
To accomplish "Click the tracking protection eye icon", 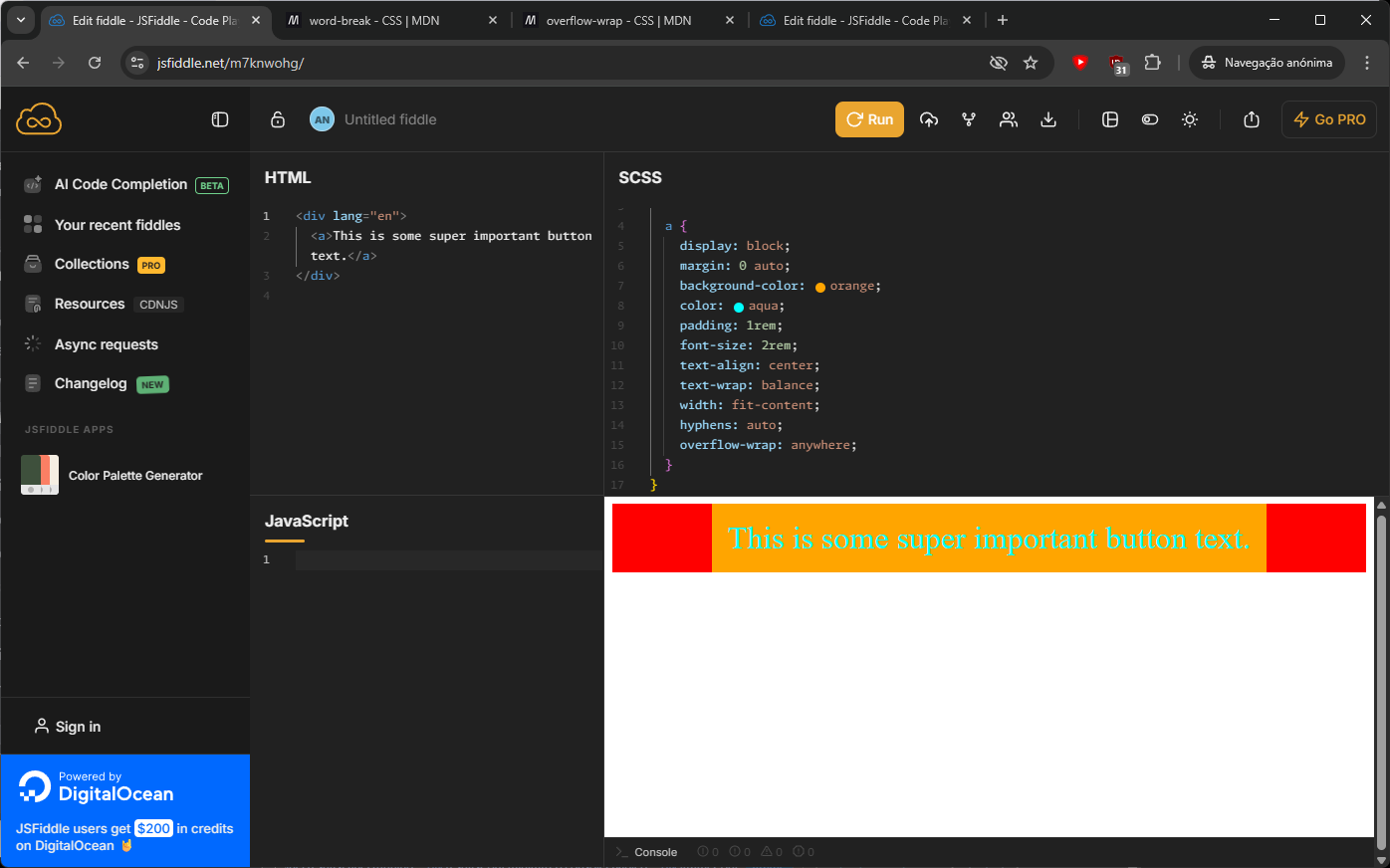I will click(x=999, y=63).
